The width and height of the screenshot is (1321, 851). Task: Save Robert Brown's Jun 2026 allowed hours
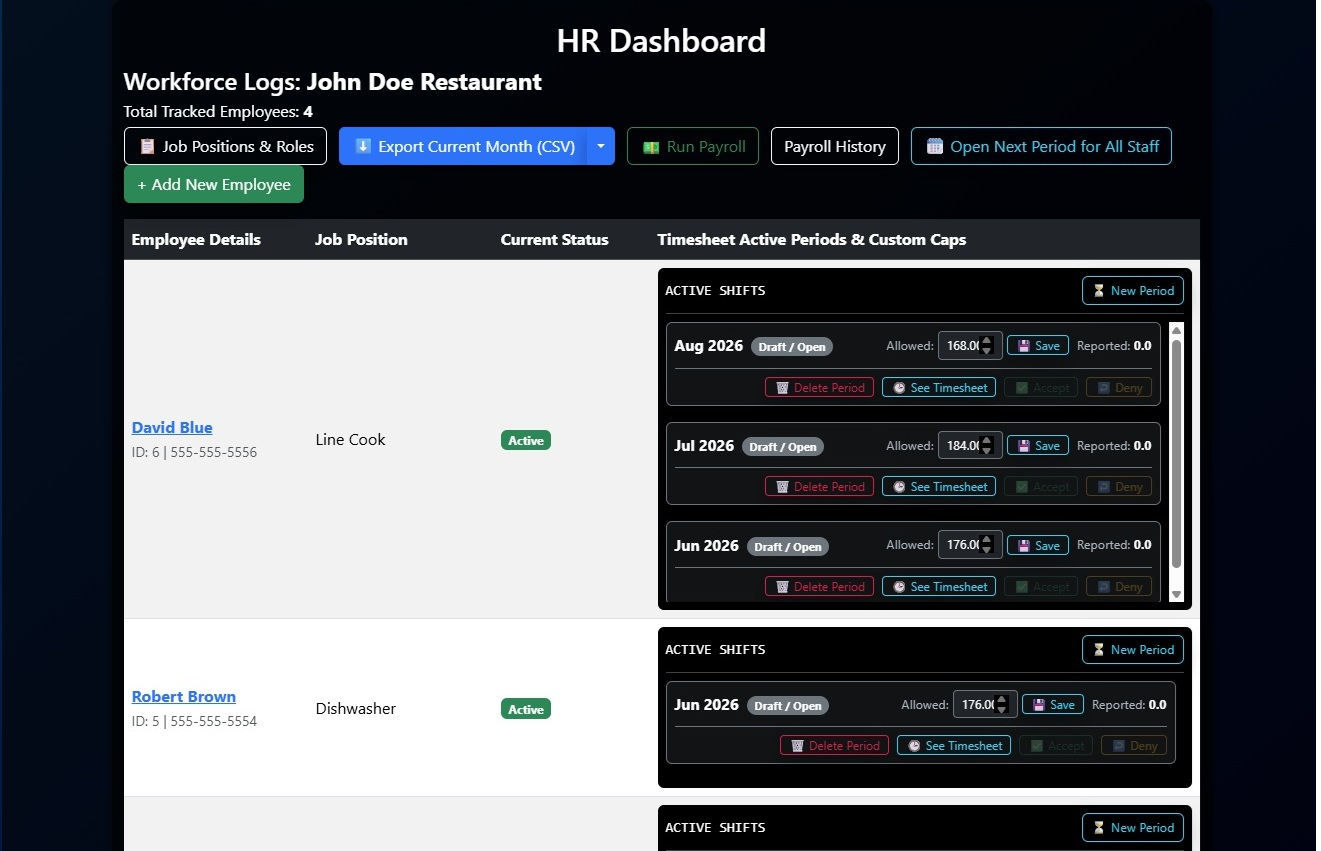pos(1053,704)
